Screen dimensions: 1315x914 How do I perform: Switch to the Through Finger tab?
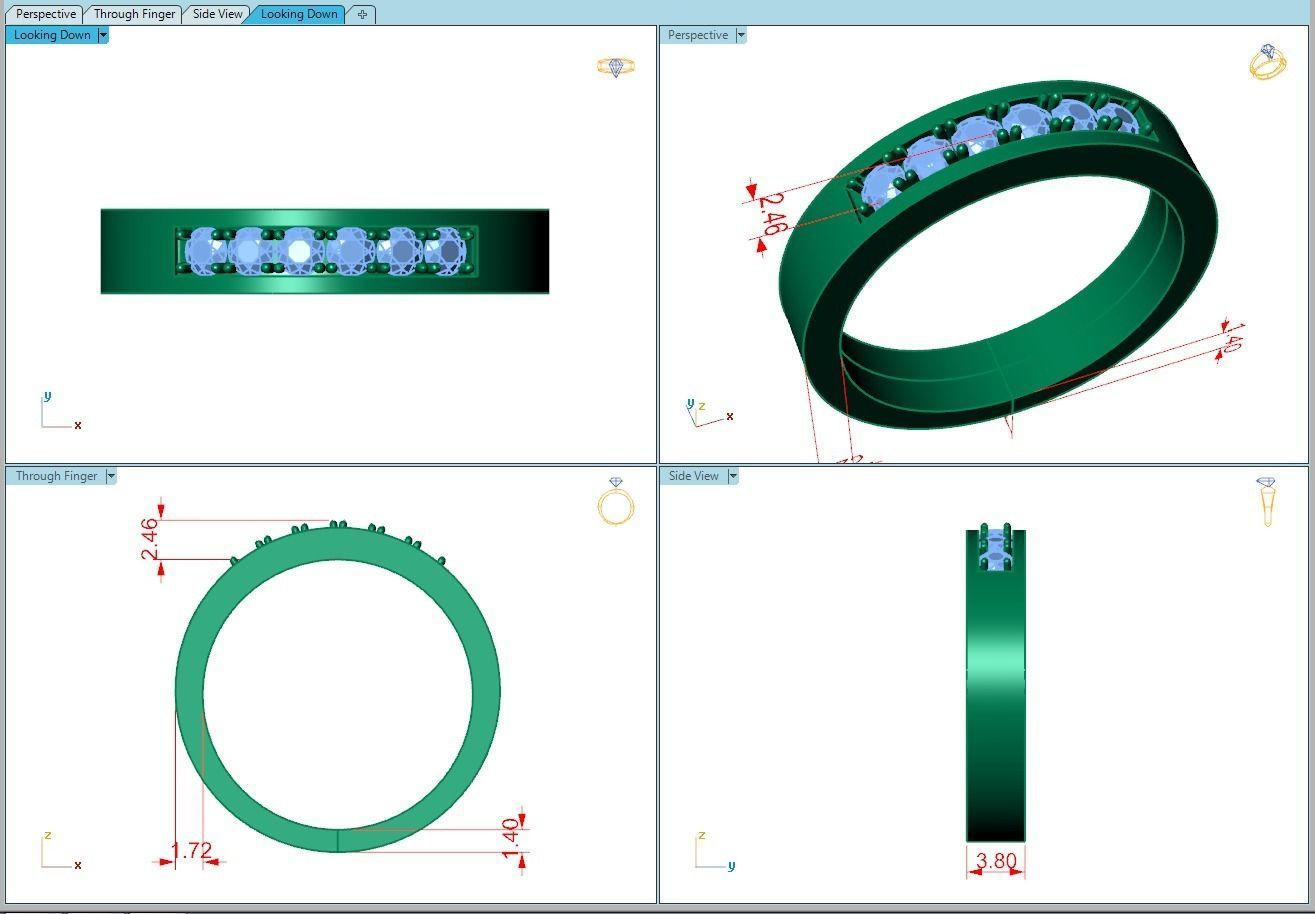134,14
